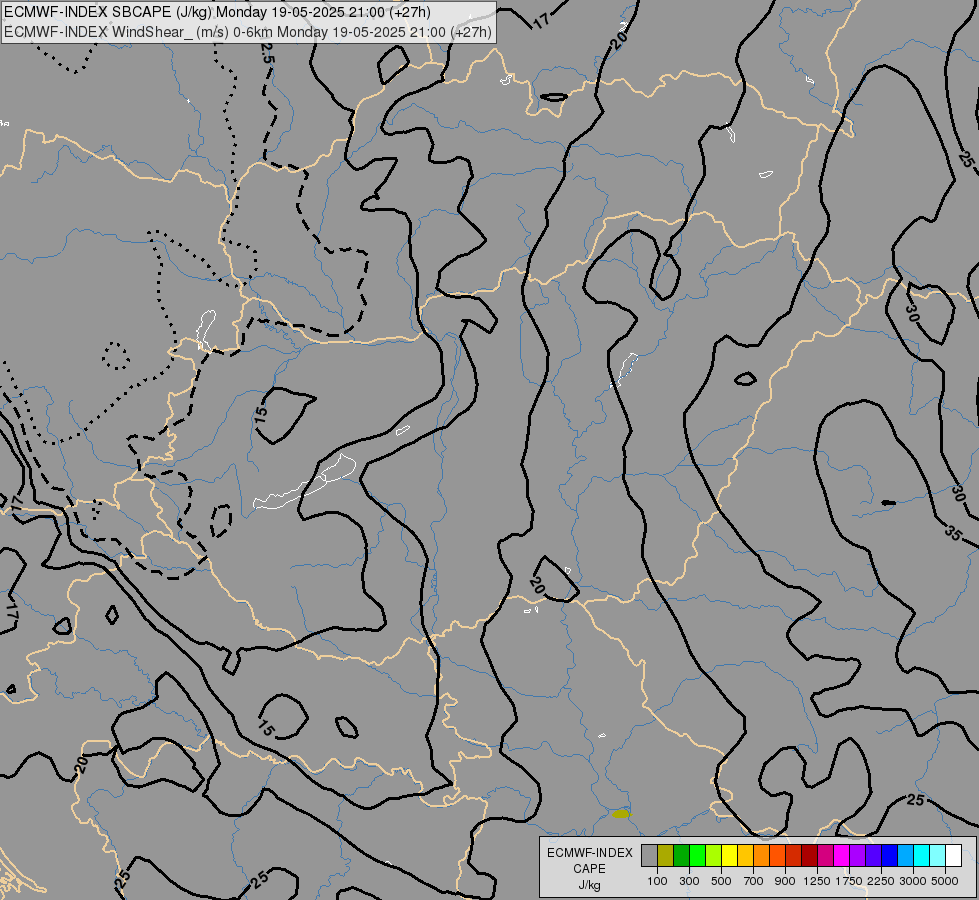This screenshot has height=900, width=979.
Task: Click the "1750" legend value
Action: tap(849, 881)
